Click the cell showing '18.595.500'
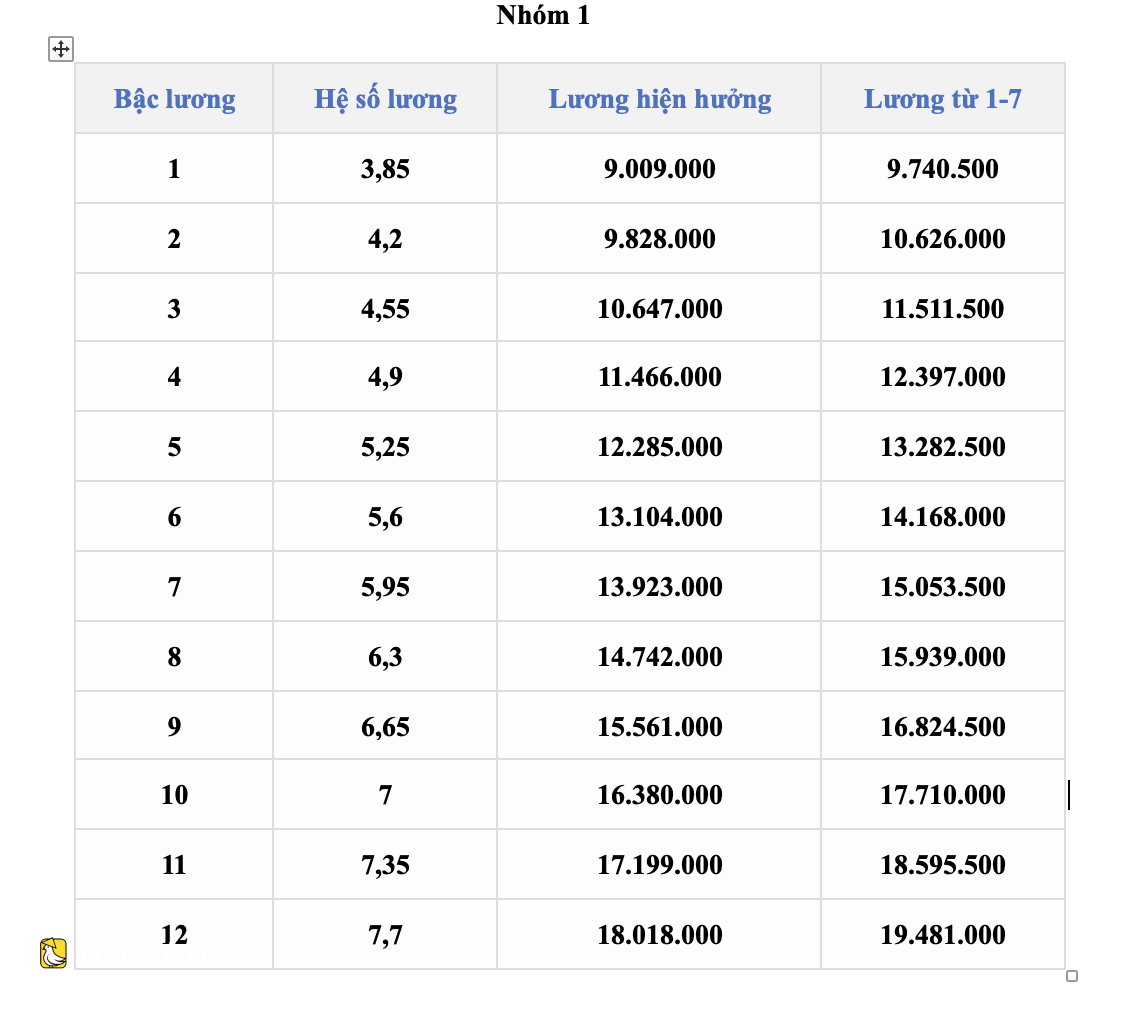 click(x=943, y=865)
